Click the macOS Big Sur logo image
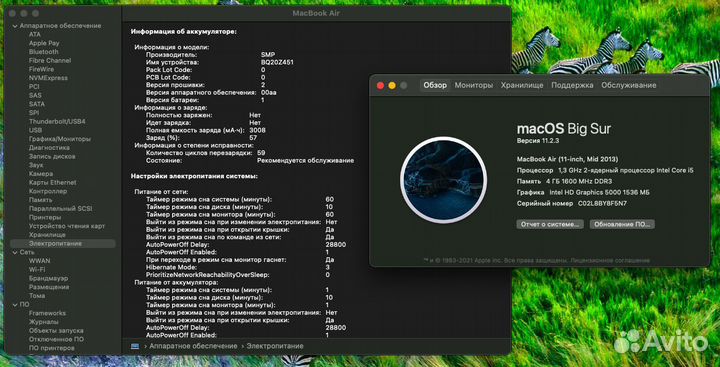This screenshot has height=367, width=720. pos(444,180)
